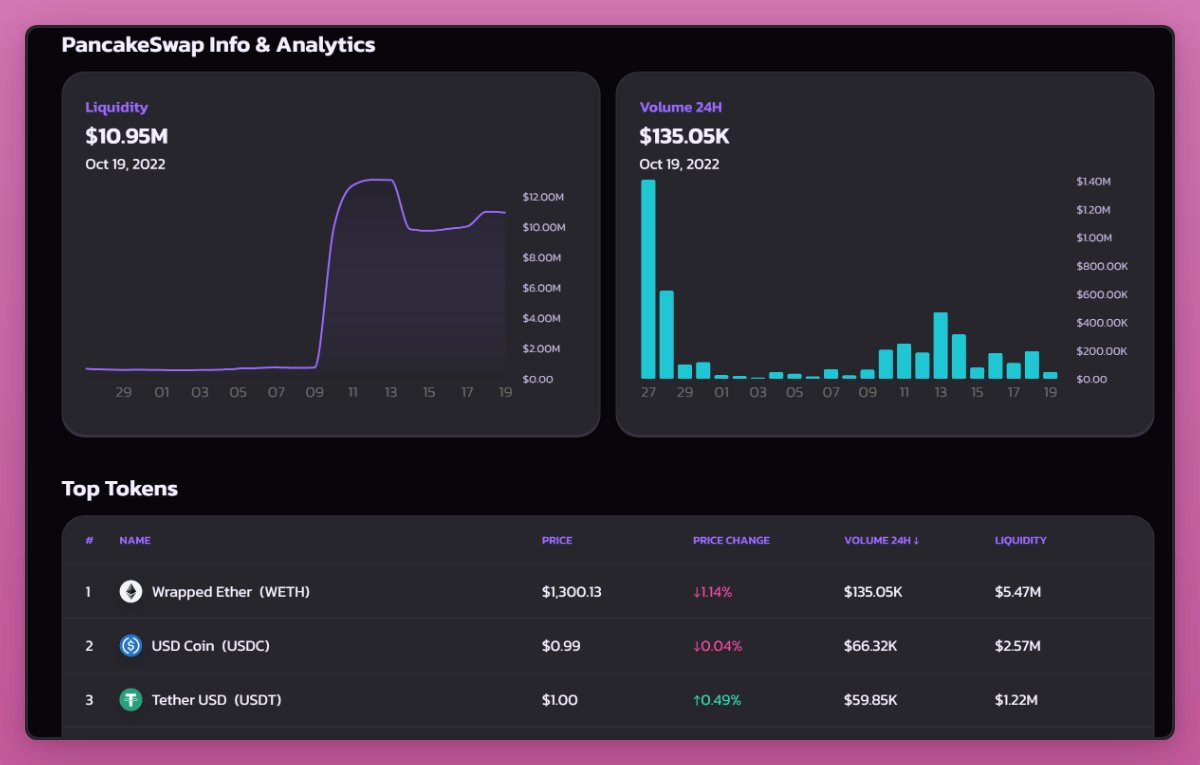Image resolution: width=1200 pixels, height=765 pixels.
Task: Click the Wrapped Ether token icon
Action: click(130, 591)
